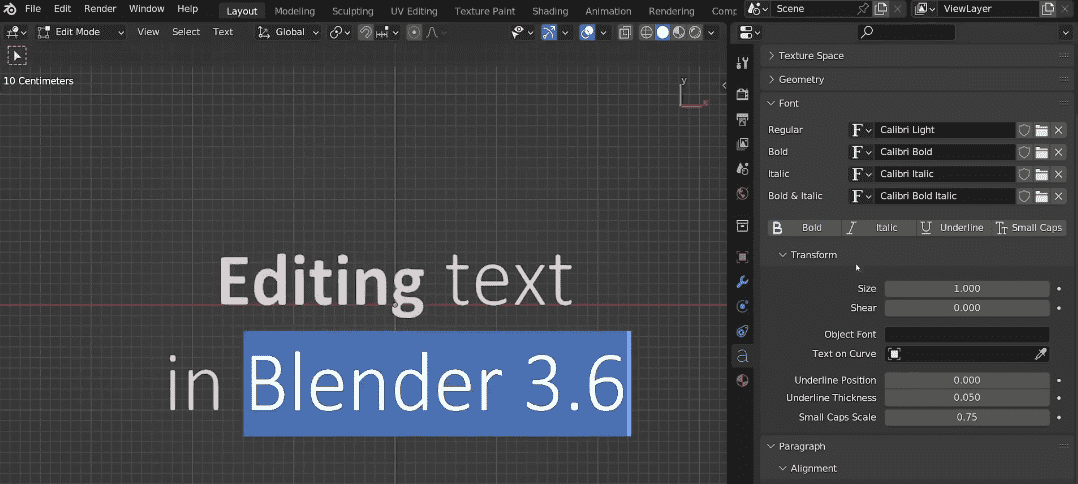Open the Modifiers properties tab (wrench icon)
1078x484 pixels.
coord(742,281)
